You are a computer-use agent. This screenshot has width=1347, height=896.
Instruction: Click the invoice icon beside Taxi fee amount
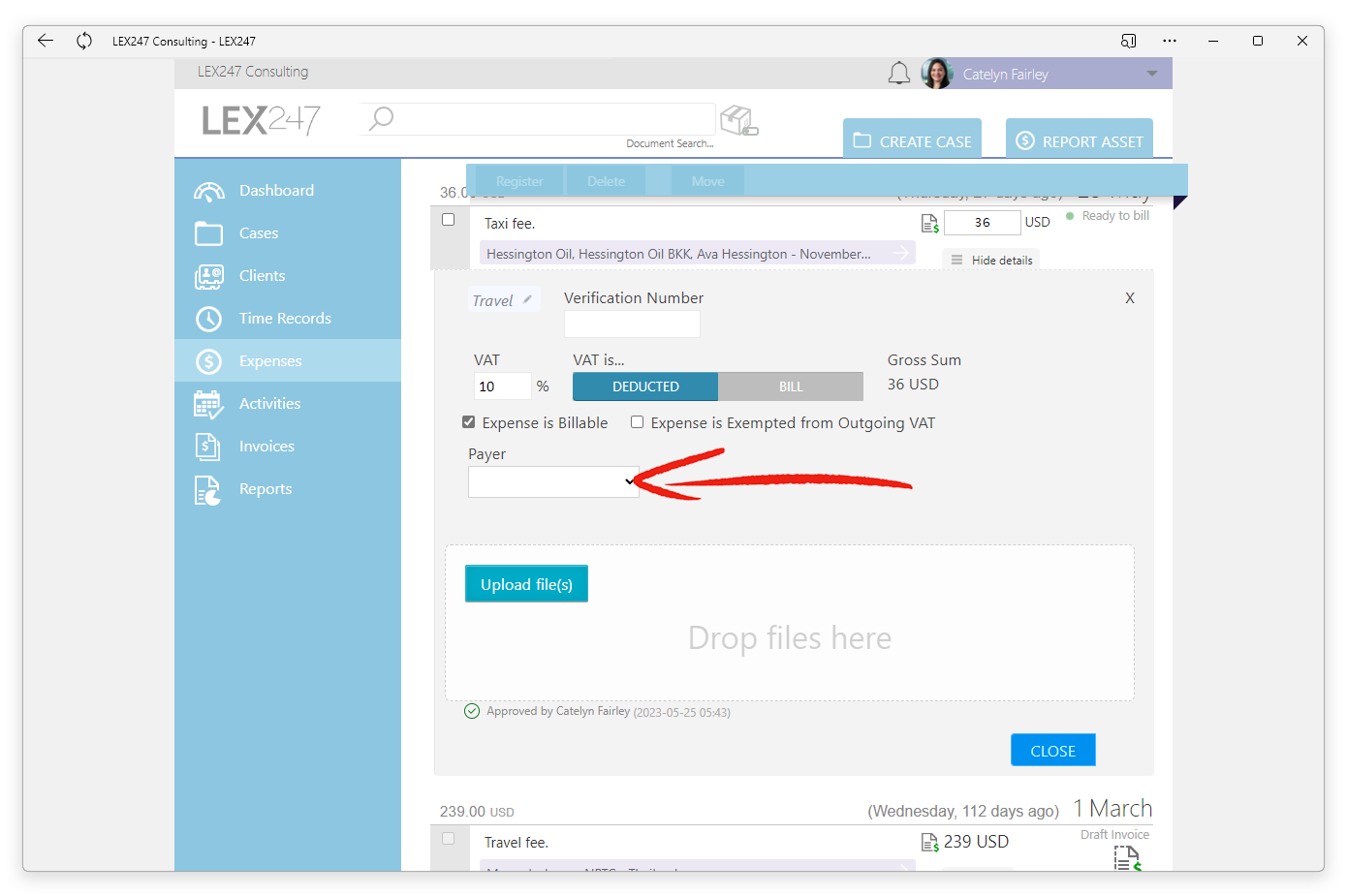coord(930,224)
